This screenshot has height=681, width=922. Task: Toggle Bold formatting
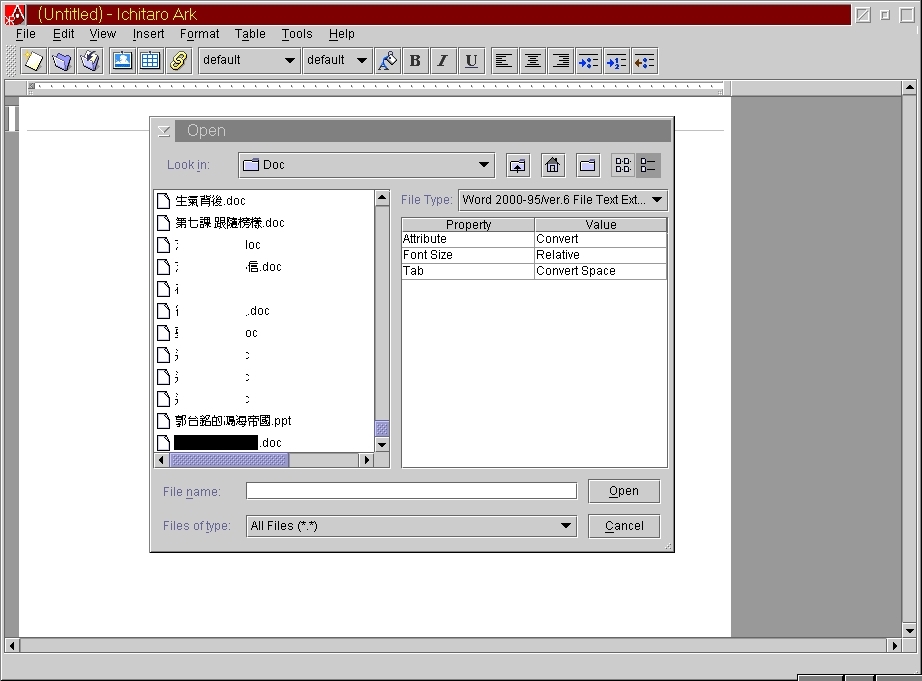(415, 61)
